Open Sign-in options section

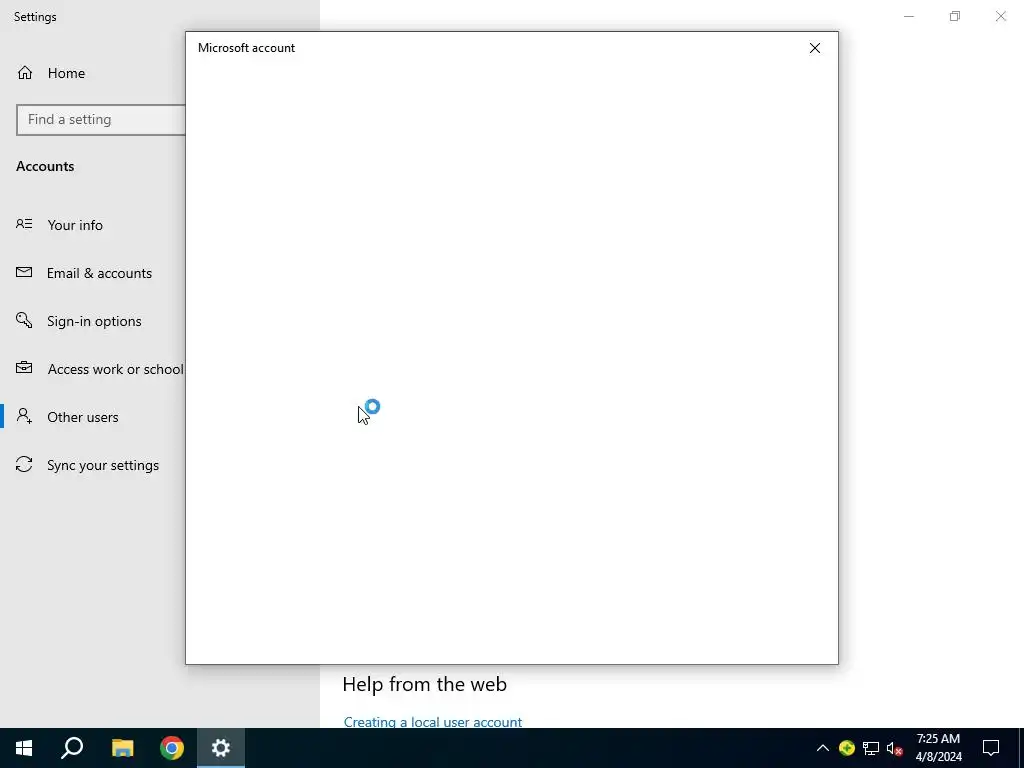pos(93,321)
